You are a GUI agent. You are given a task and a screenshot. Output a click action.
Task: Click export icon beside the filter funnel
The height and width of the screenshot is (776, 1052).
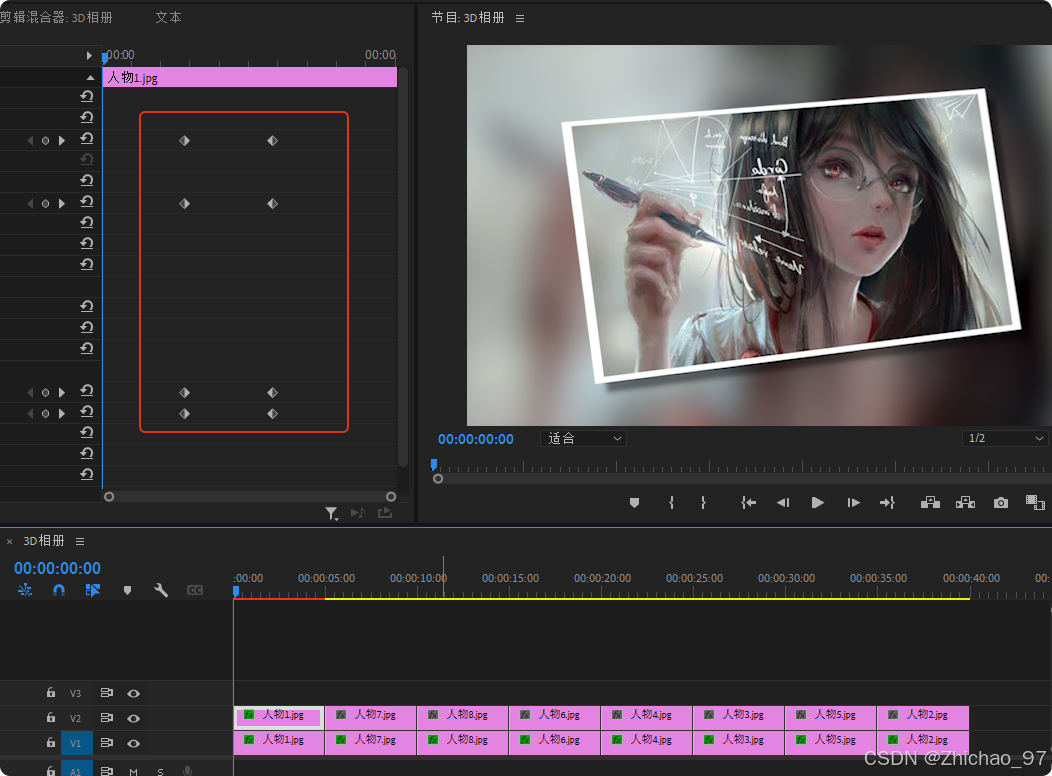pos(385,513)
